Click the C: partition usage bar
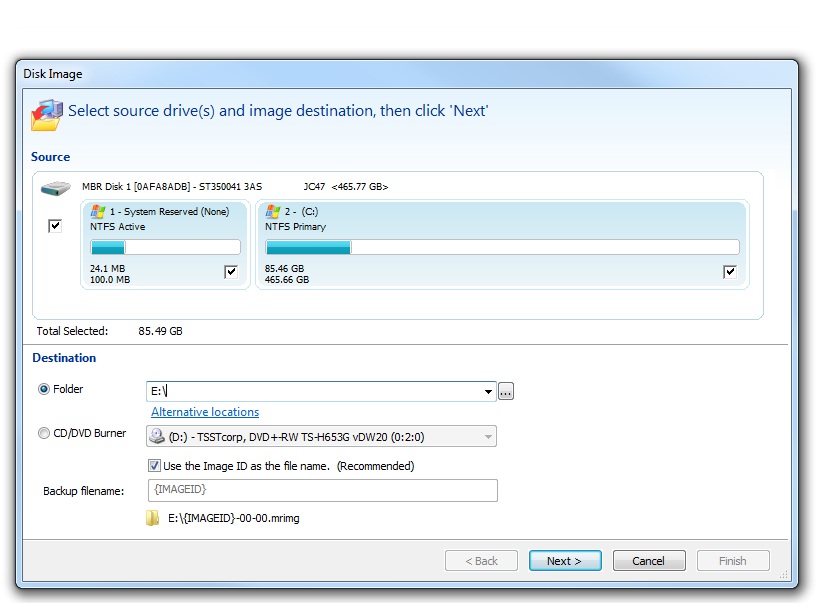The width and height of the screenshot is (816, 606). tap(502, 247)
